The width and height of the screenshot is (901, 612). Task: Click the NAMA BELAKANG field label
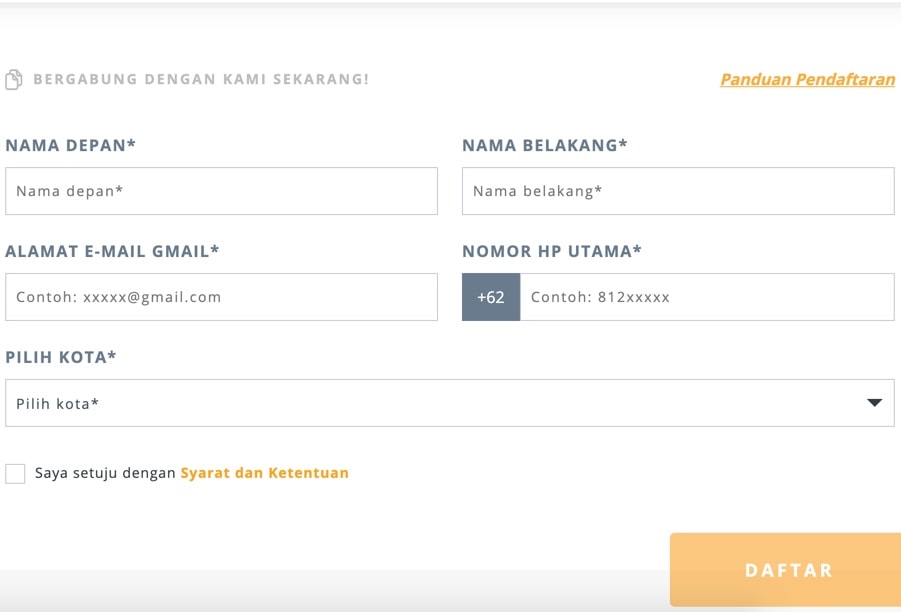pyautogui.click(x=544, y=145)
